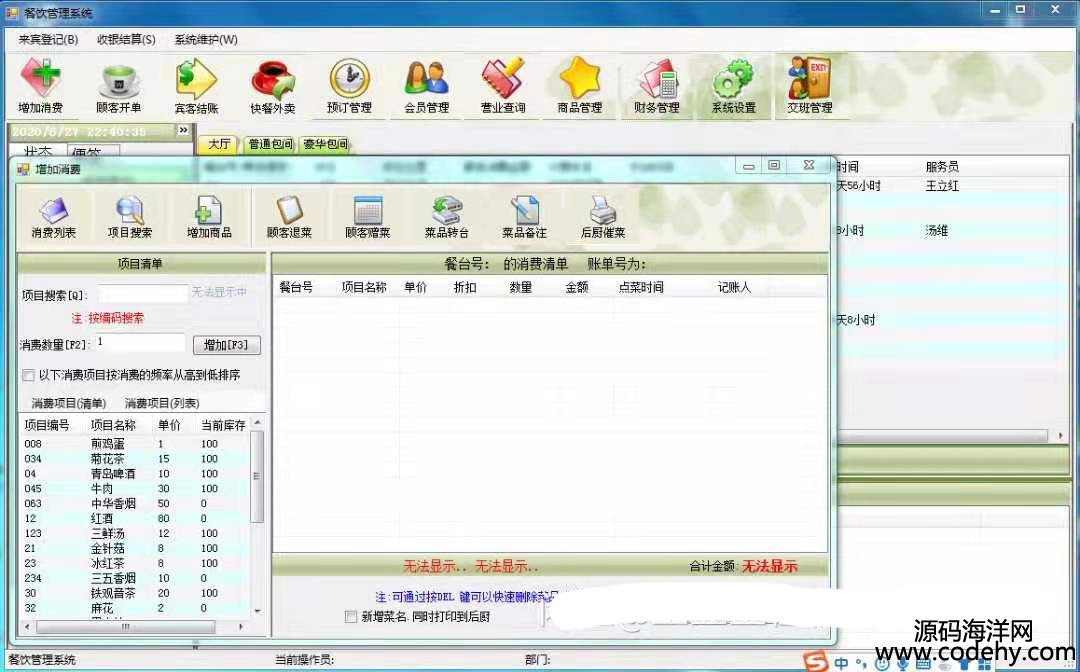Open the 项目搜索 magnifier tool
The width and height of the screenshot is (1080, 672).
pos(129,218)
